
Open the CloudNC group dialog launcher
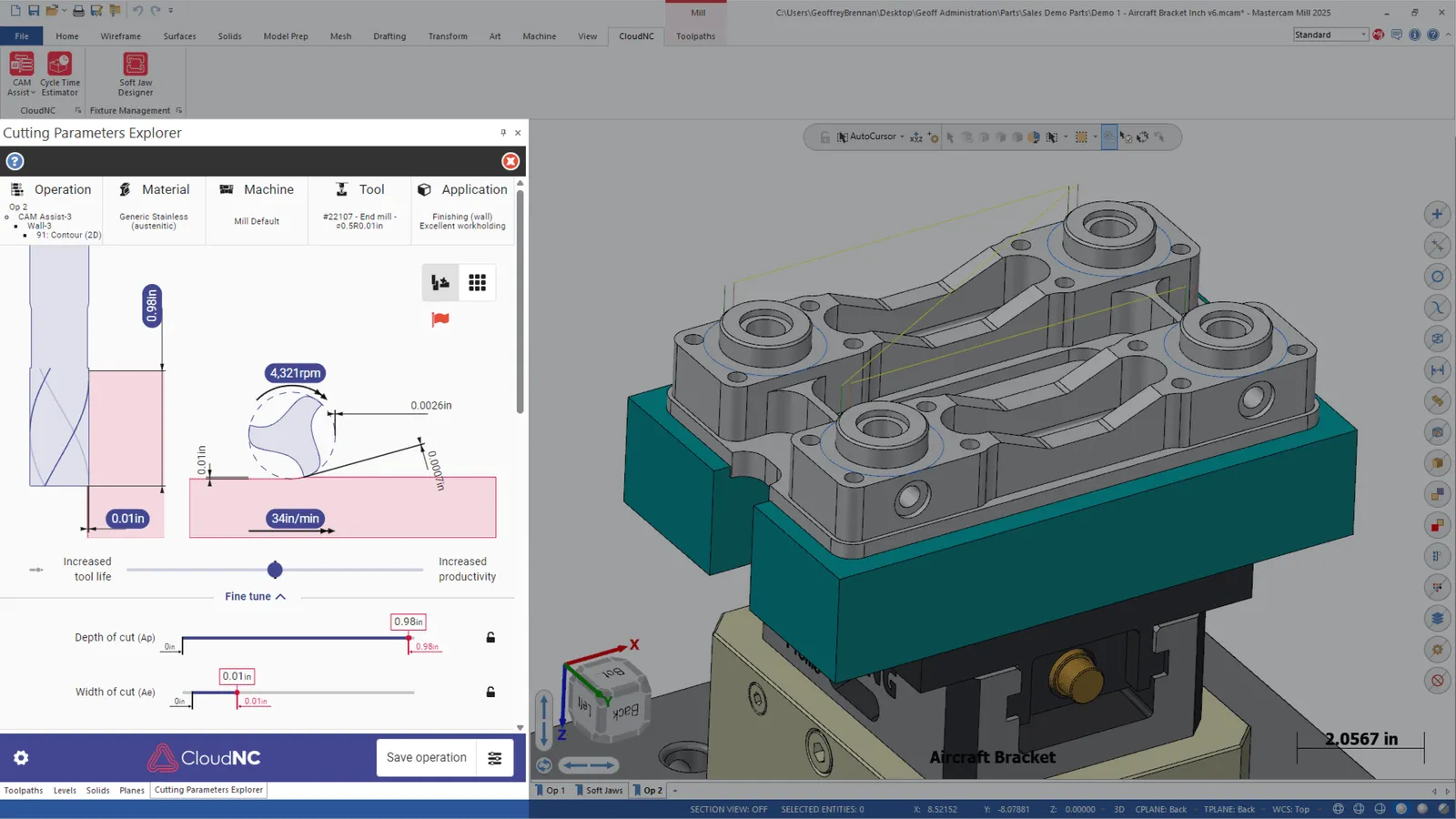78,111
